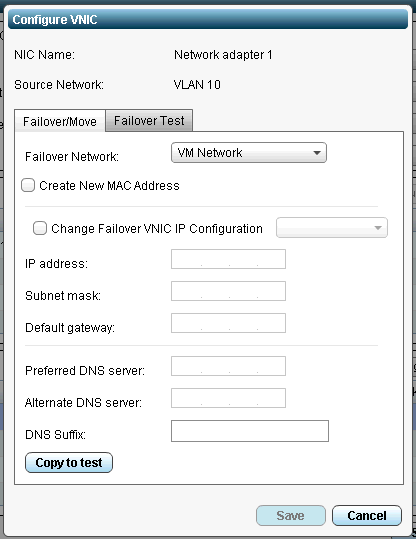Click the VLAN 10 source network value
Screen dimensions: 416x539
point(197,85)
